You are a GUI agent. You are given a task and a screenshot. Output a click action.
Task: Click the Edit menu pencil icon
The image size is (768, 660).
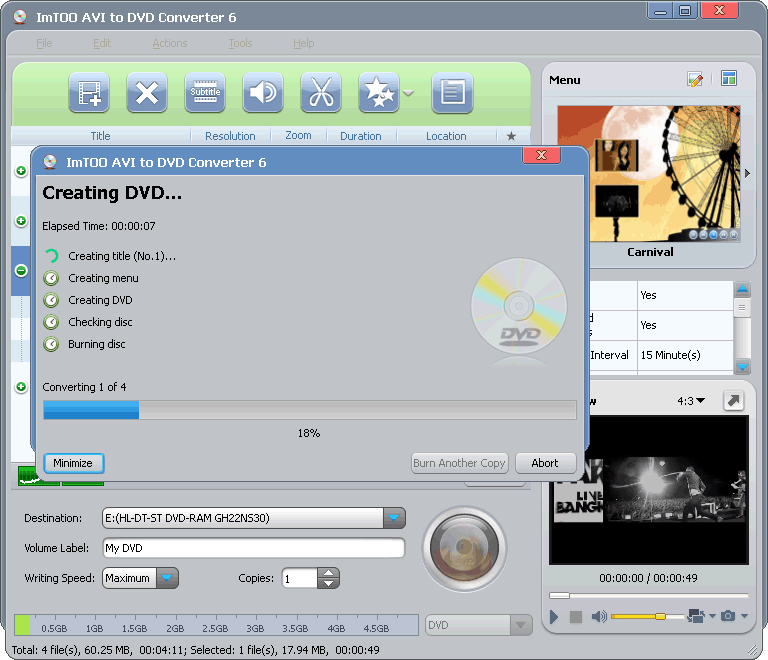[695, 79]
